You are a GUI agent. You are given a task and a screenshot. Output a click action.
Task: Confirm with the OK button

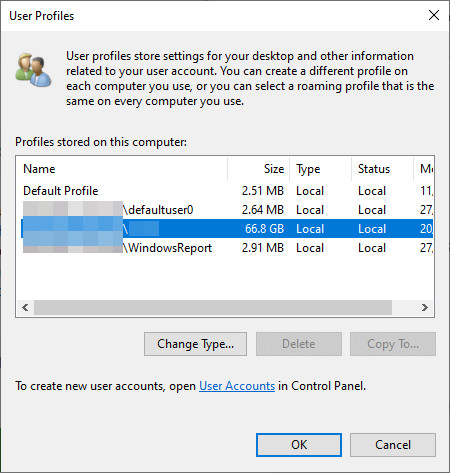[299, 445]
